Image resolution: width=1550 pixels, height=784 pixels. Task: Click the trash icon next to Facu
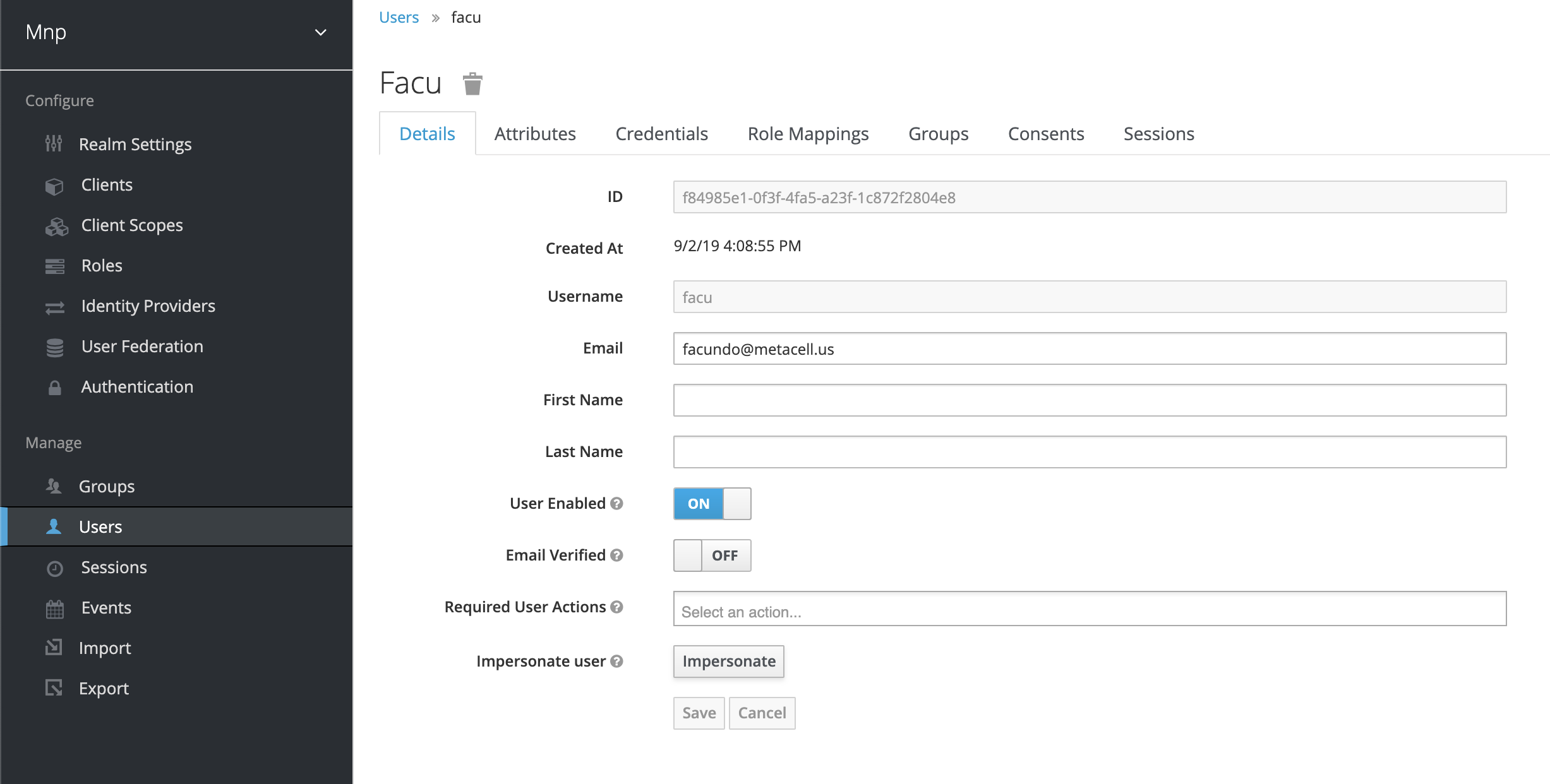click(x=472, y=84)
